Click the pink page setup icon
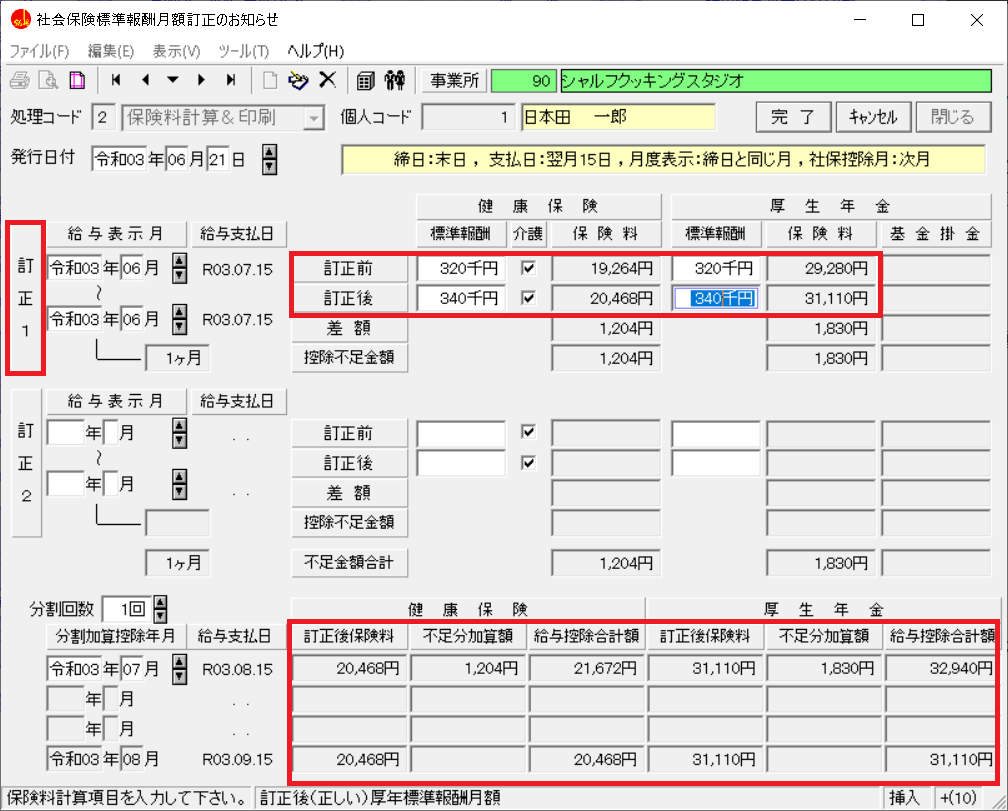 pos(77,80)
